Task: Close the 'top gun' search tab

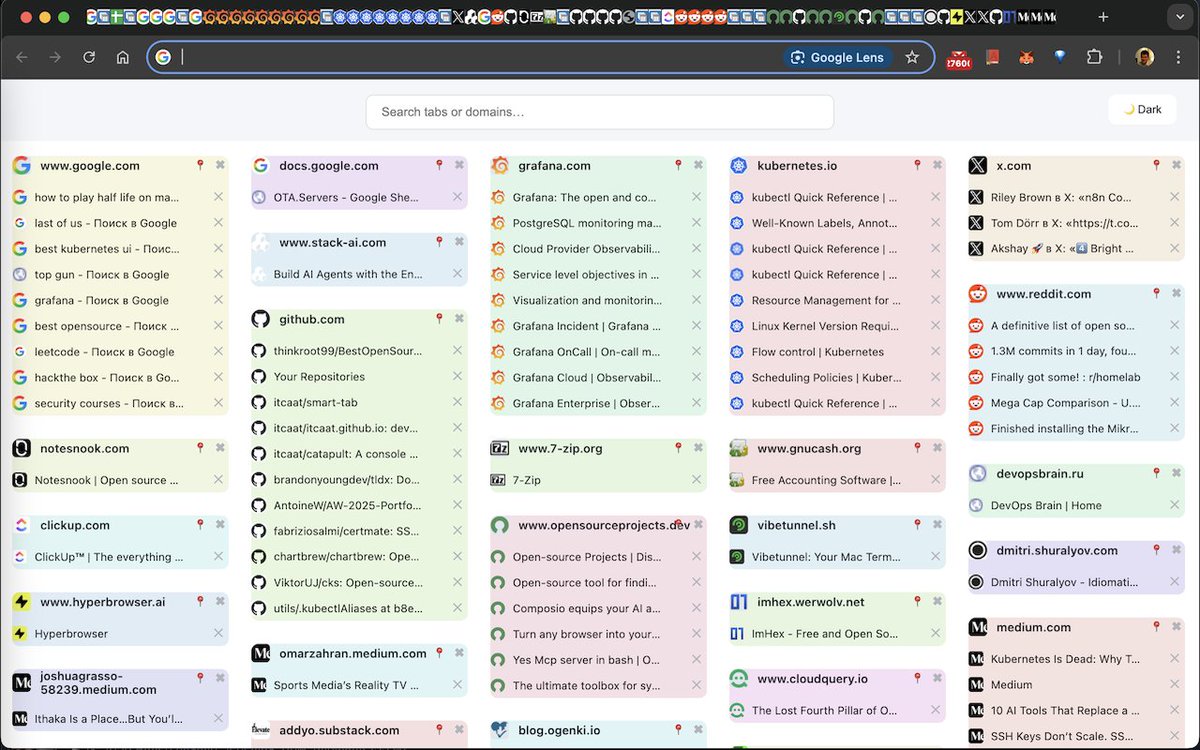Action: pyautogui.click(x=218, y=273)
